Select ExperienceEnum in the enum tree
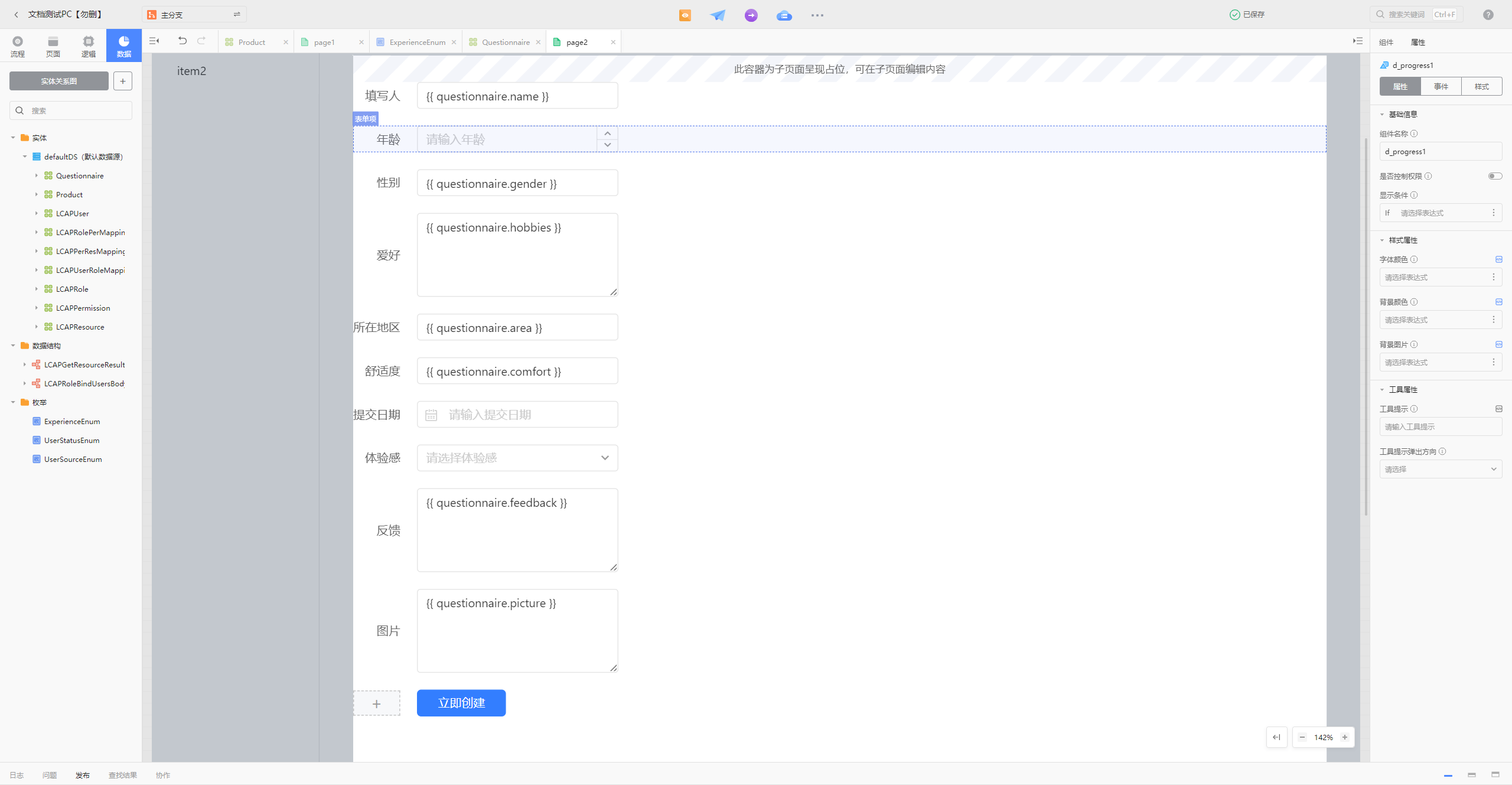The image size is (1512, 785). 72,421
